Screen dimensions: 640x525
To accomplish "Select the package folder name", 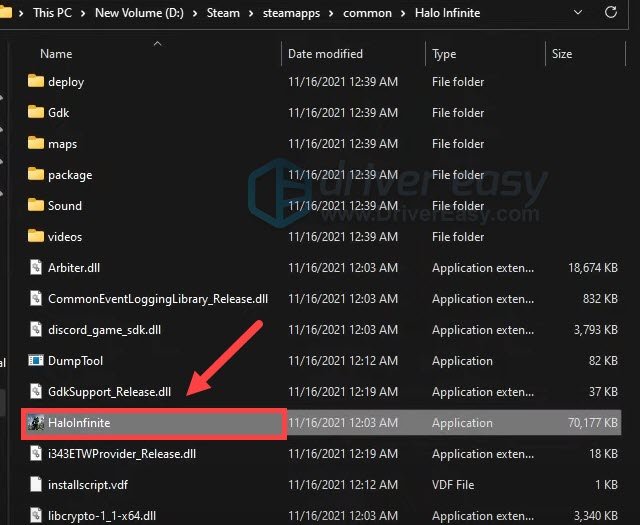I will [70, 175].
